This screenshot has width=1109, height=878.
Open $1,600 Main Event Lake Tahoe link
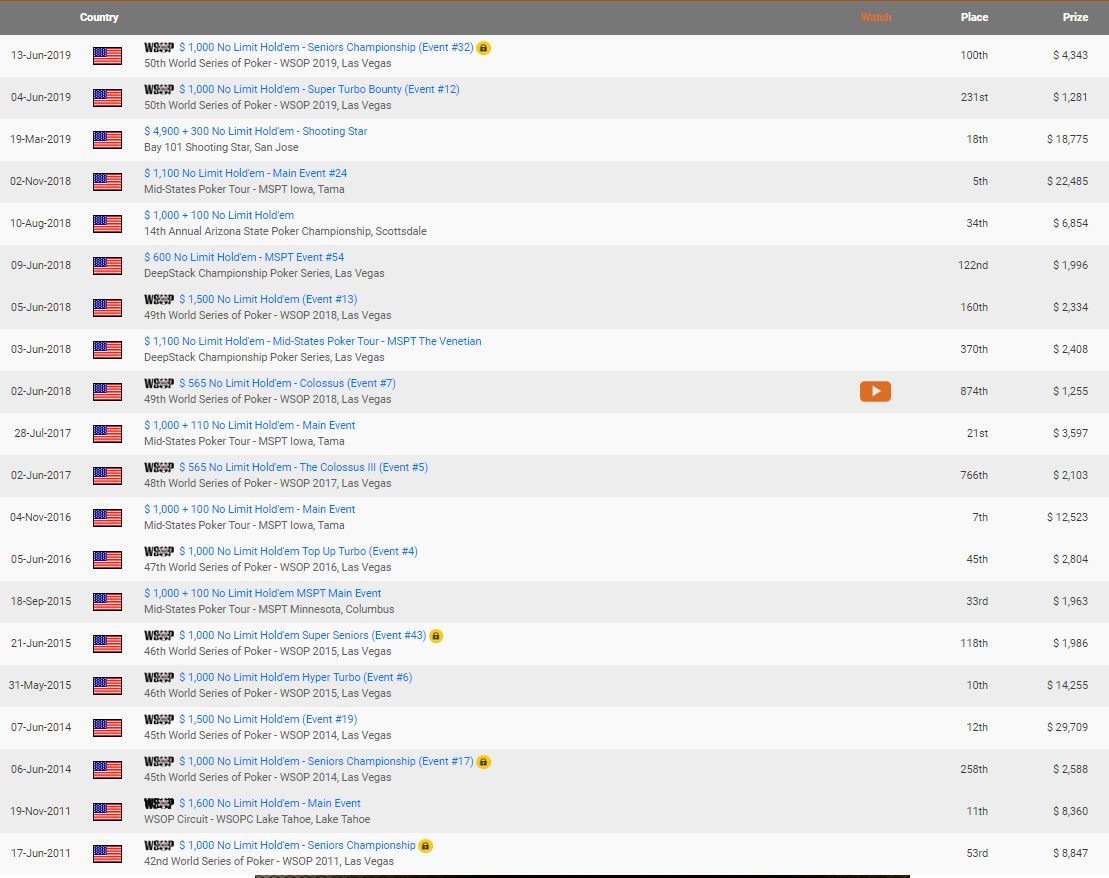(x=269, y=803)
